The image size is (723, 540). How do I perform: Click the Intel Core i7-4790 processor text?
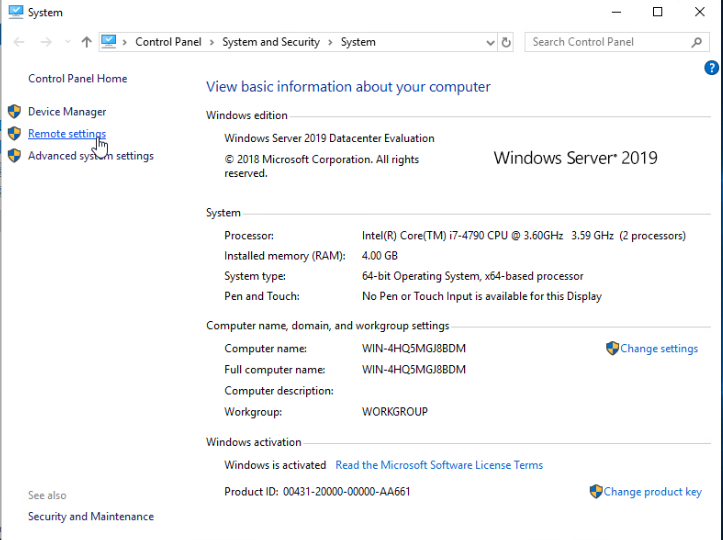click(524, 236)
